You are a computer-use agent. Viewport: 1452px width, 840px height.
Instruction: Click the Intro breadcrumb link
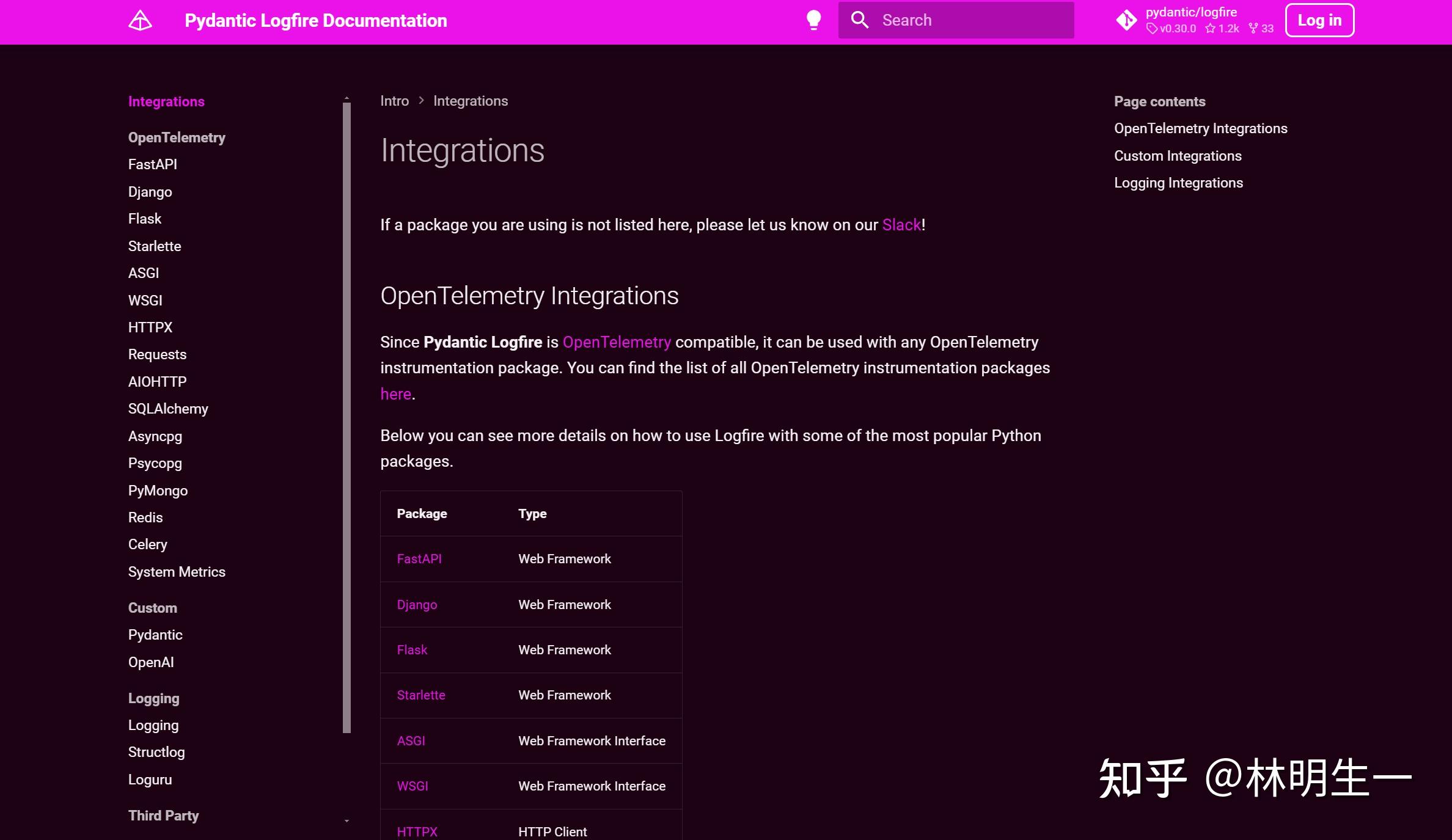coord(394,101)
